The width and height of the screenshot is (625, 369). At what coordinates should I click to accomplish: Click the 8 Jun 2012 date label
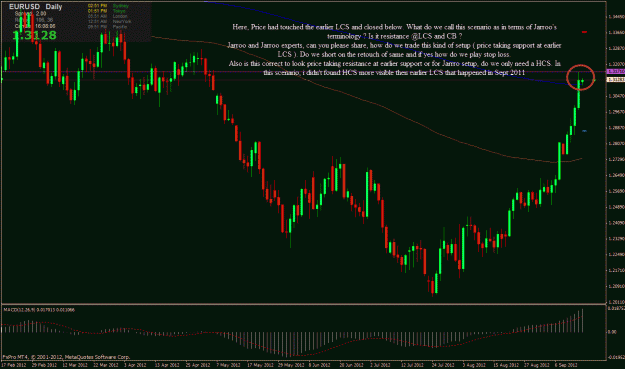pyautogui.click(x=320, y=365)
